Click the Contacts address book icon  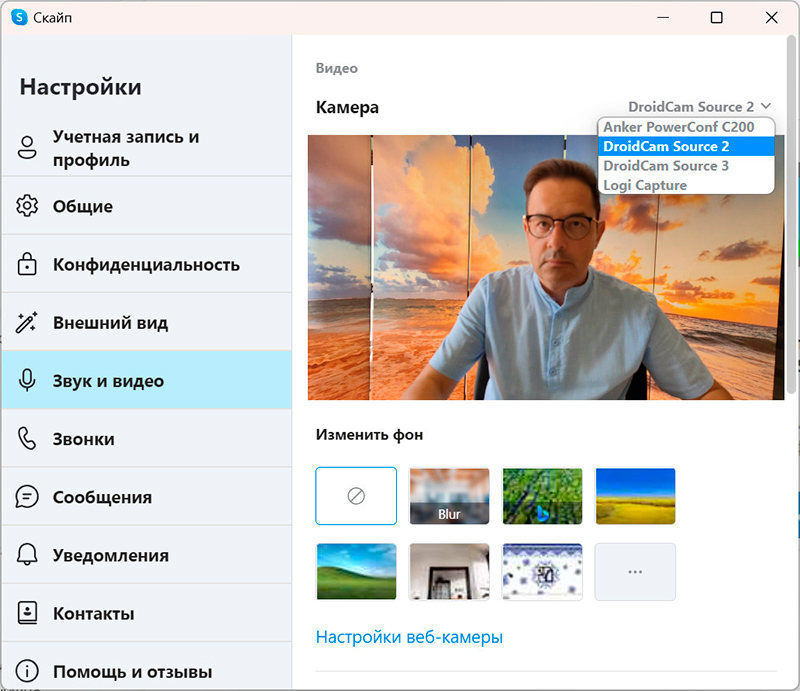[x=27, y=613]
